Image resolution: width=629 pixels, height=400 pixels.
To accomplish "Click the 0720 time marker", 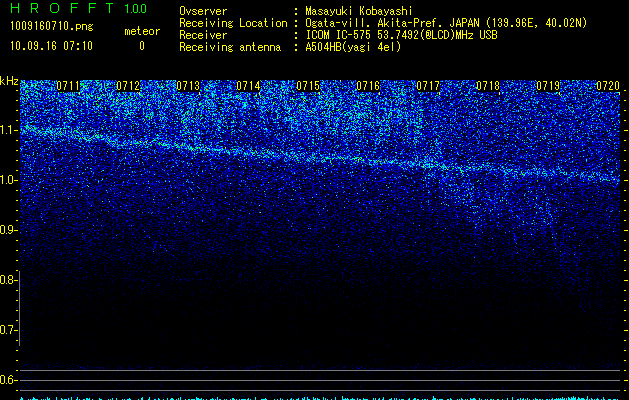I will (x=608, y=86).
